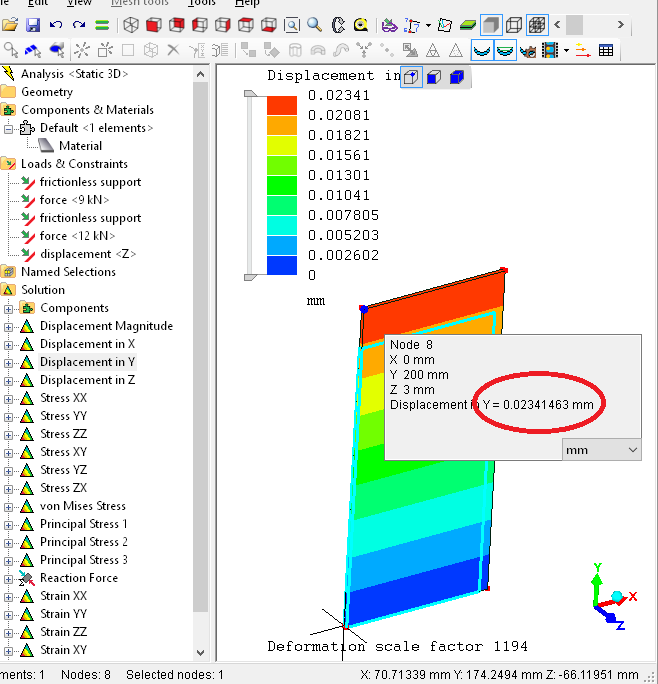Open the results table view icon

[606, 51]
